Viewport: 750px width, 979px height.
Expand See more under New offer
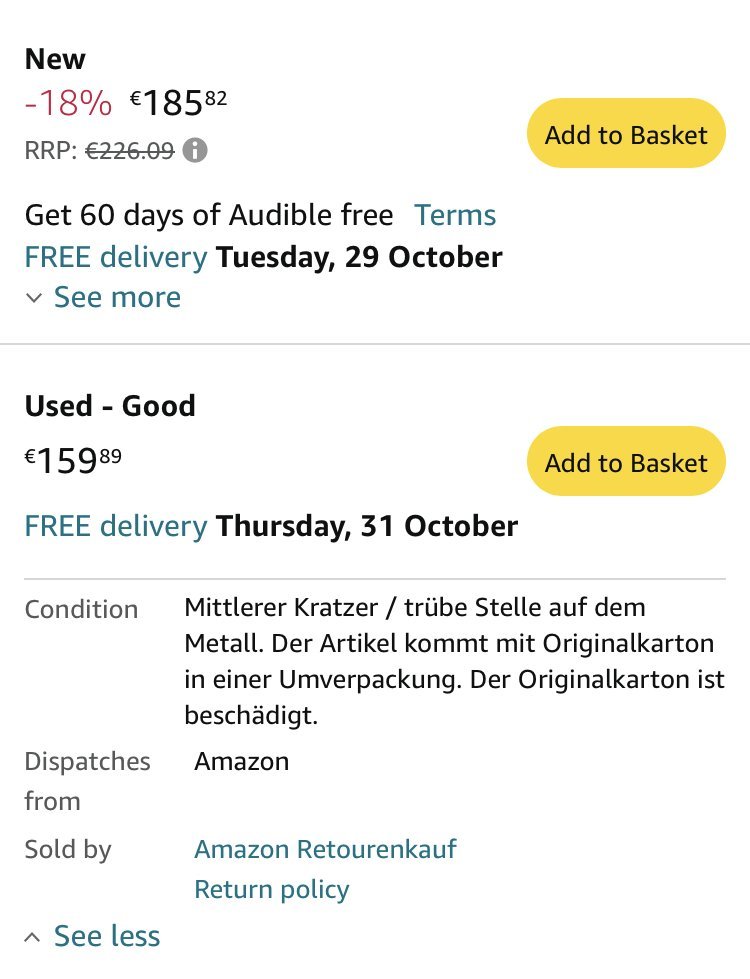coord(117,297)
